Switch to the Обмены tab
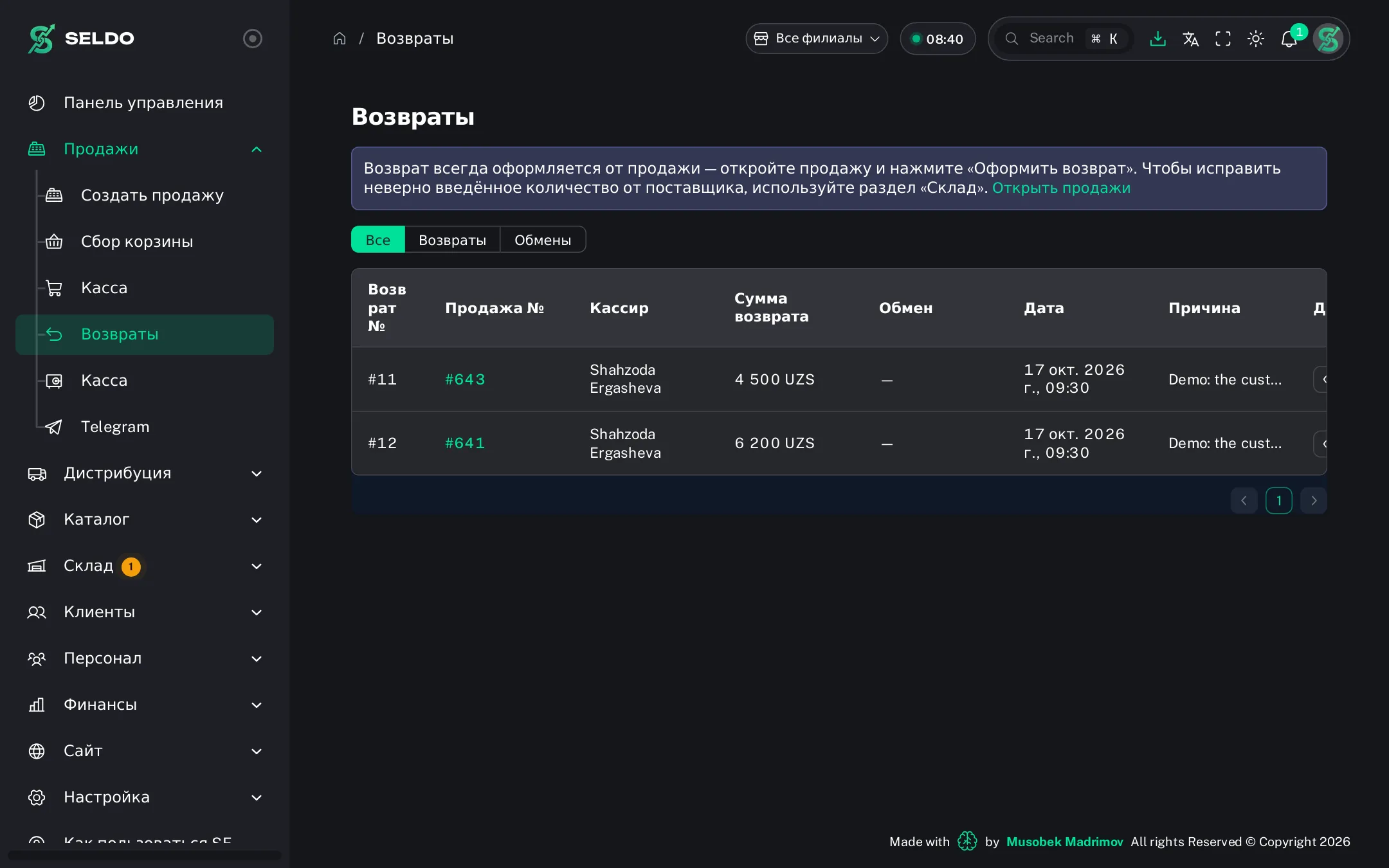Viewport: 1389px width, 868px height. click(543, 239)
